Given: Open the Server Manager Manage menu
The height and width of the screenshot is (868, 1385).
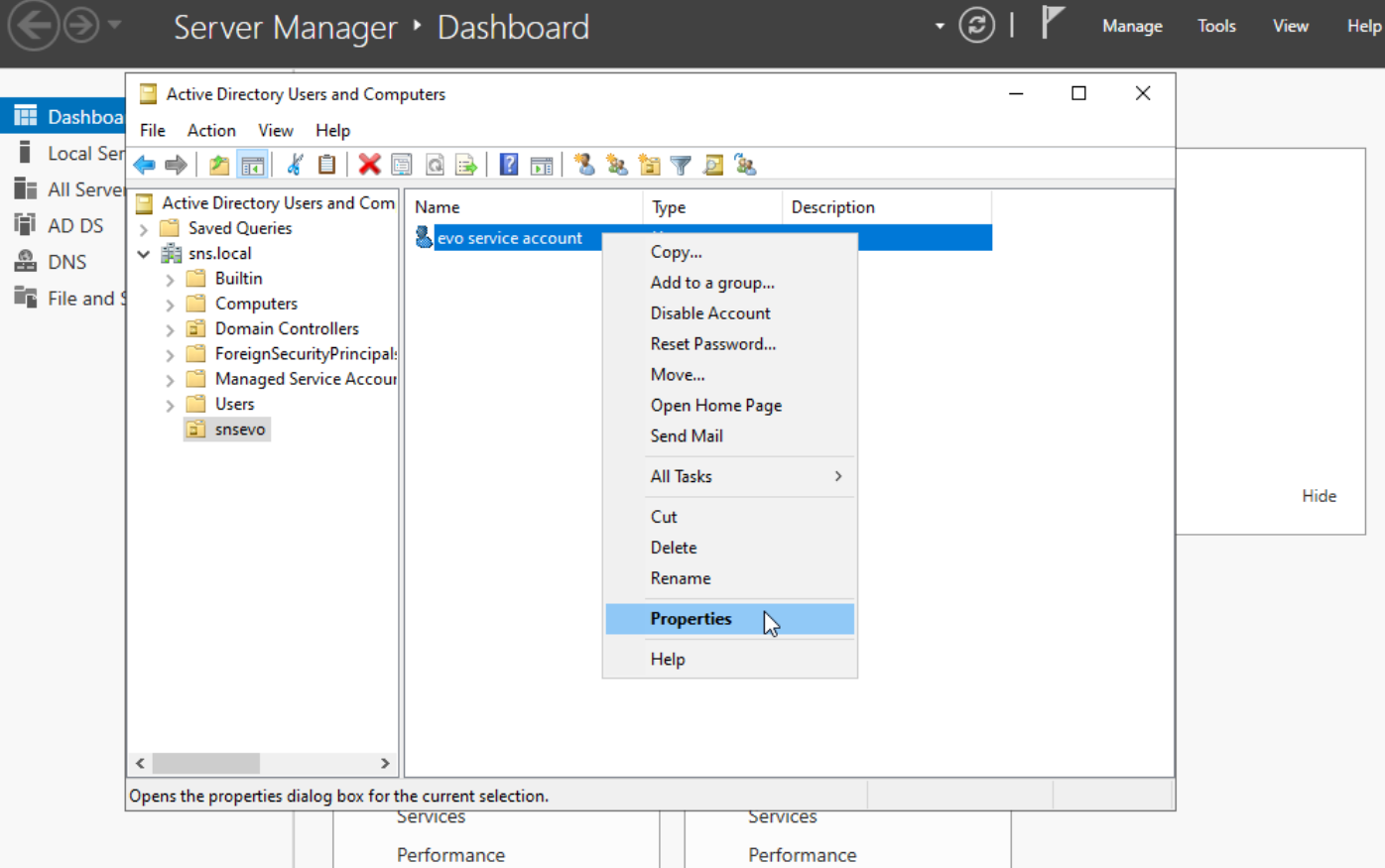Looking at the screenshot, I should coord(1132,26).
